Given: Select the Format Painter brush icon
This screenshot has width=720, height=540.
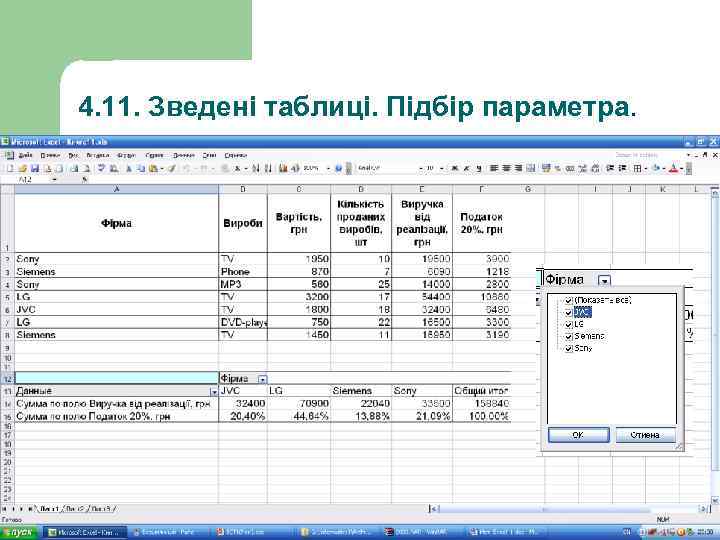Looking at the screenshot, I should (172, 169).
